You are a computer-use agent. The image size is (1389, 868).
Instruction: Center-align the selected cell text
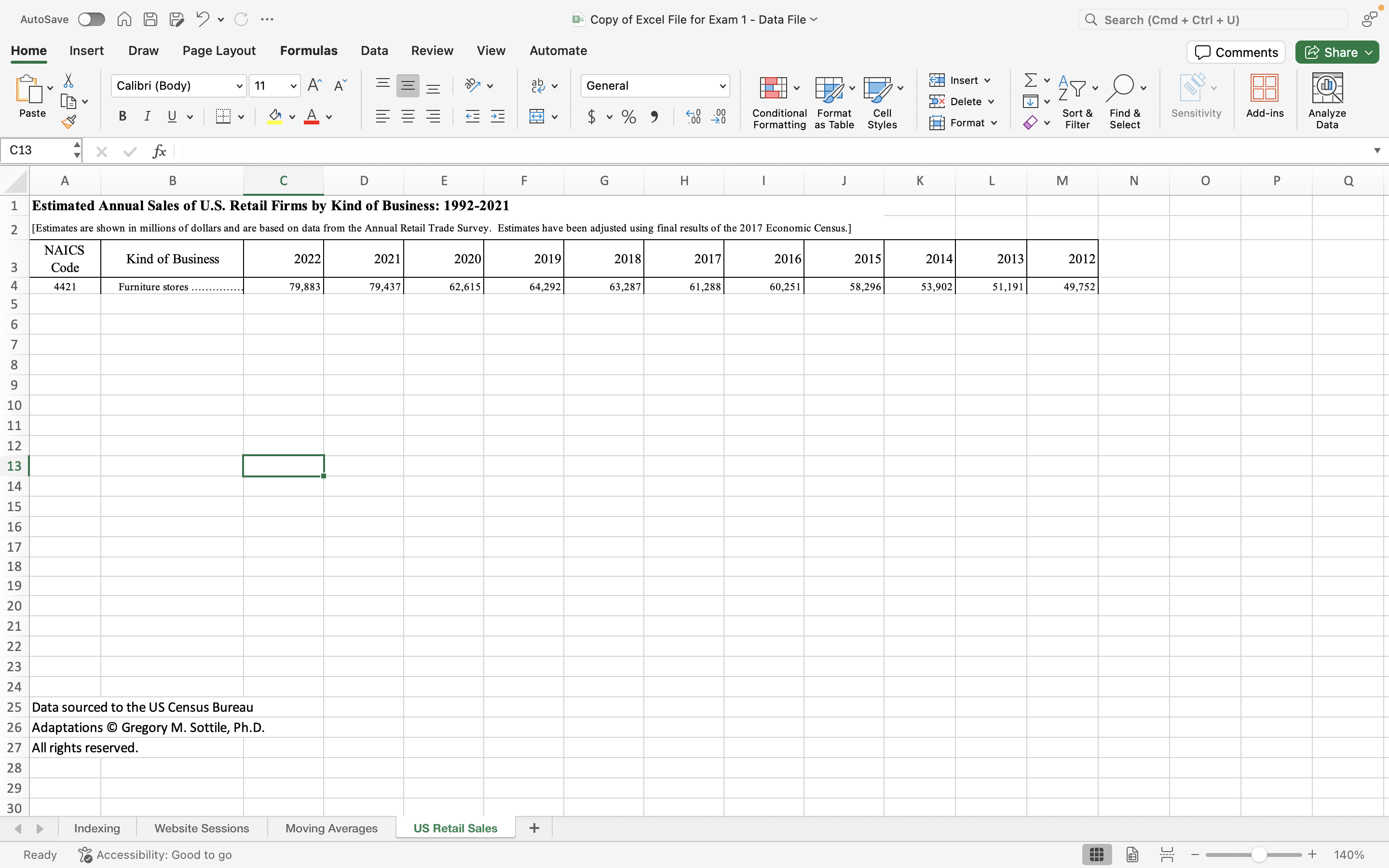coord(408,116)
